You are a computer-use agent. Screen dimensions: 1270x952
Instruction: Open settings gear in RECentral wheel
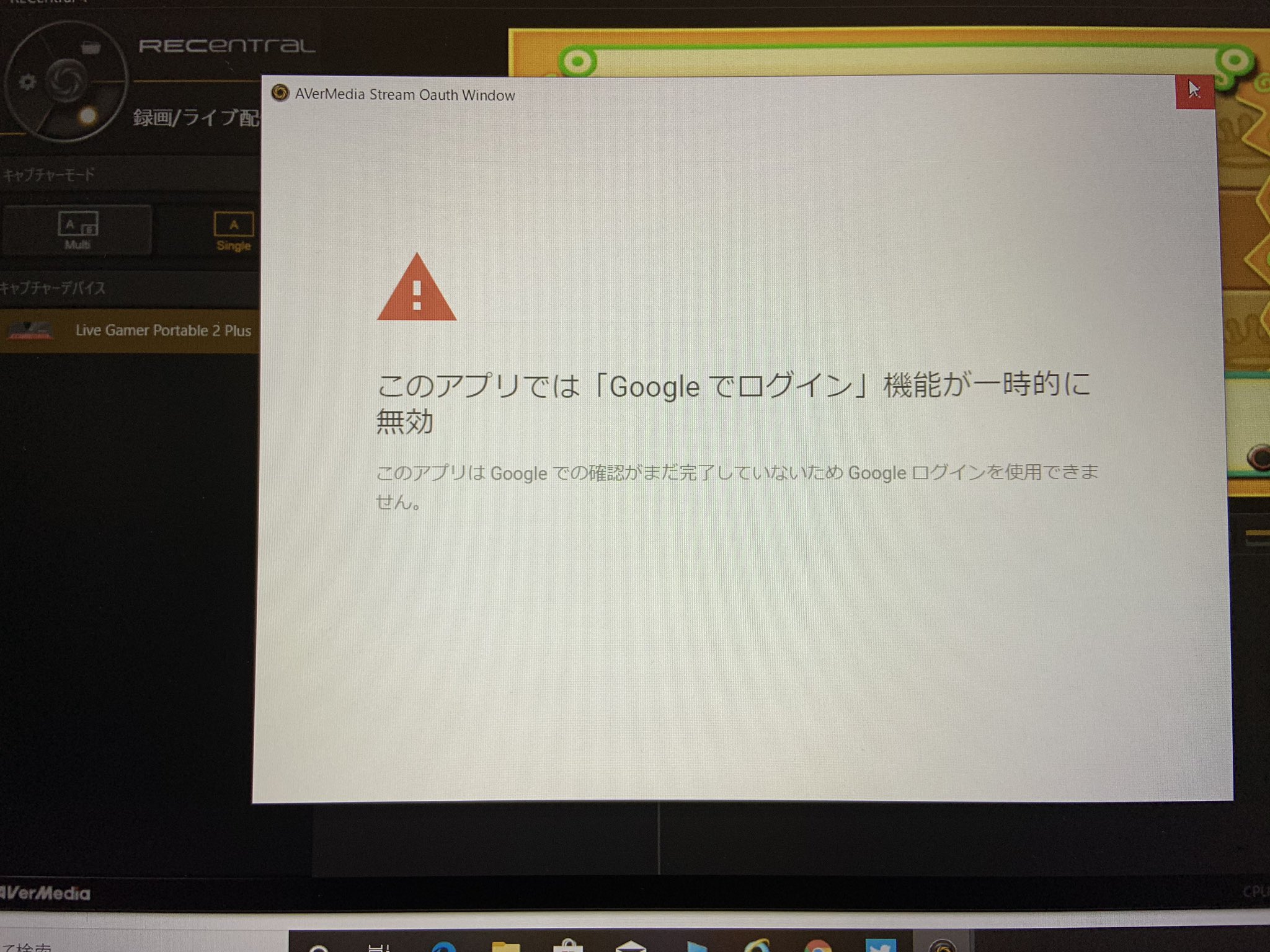coord(27,82)
